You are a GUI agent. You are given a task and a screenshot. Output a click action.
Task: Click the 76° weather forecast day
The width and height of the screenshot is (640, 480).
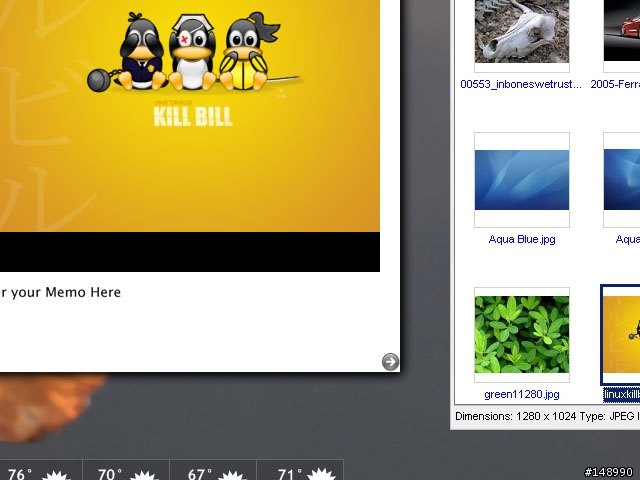tap(39, 470)
